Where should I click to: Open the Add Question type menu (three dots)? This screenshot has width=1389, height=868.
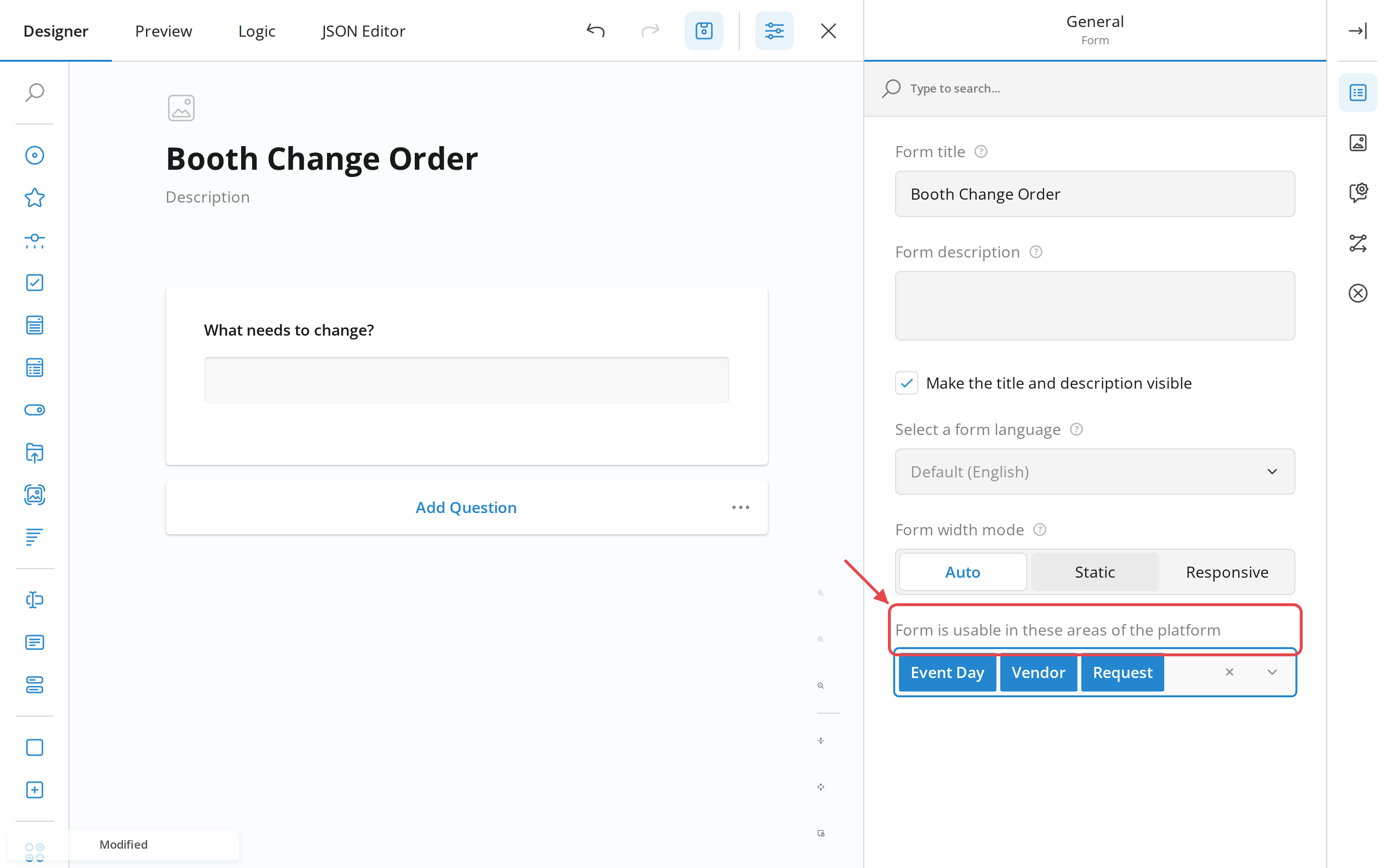coord(740,507)
